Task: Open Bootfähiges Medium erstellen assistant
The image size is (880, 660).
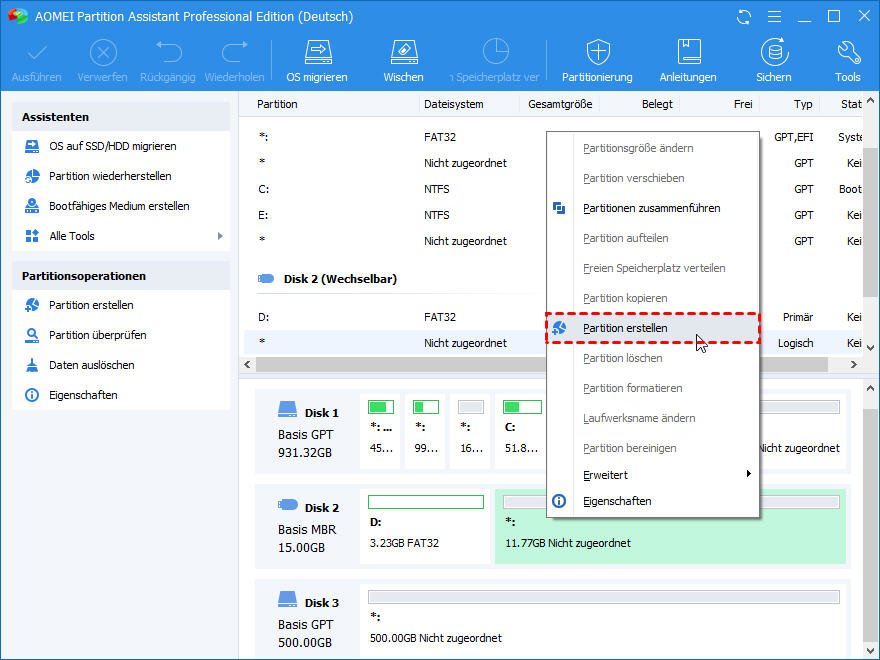Action: click(121, 206)
